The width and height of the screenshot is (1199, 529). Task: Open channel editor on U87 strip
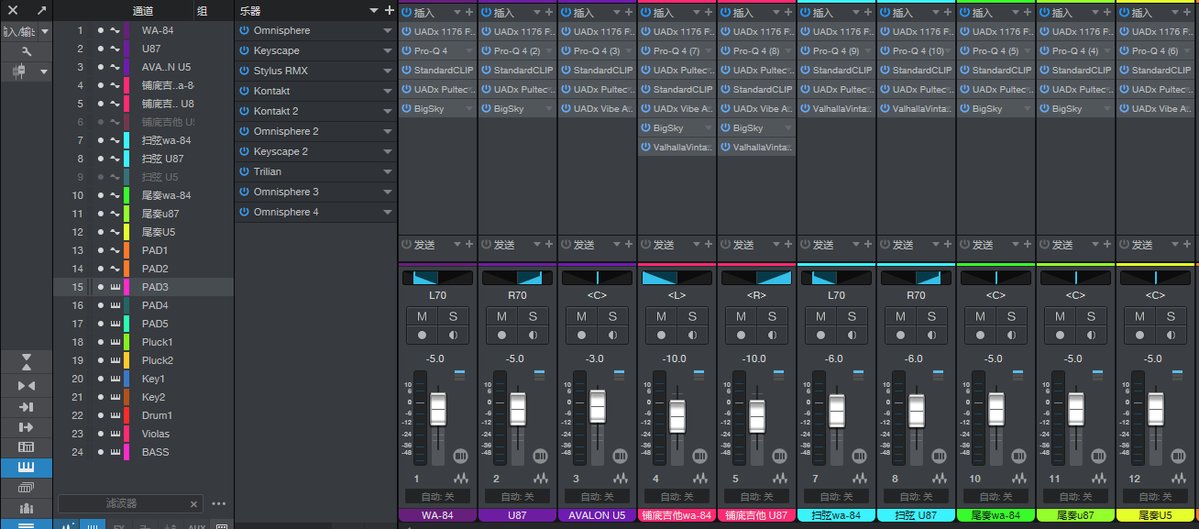point(540,456)
